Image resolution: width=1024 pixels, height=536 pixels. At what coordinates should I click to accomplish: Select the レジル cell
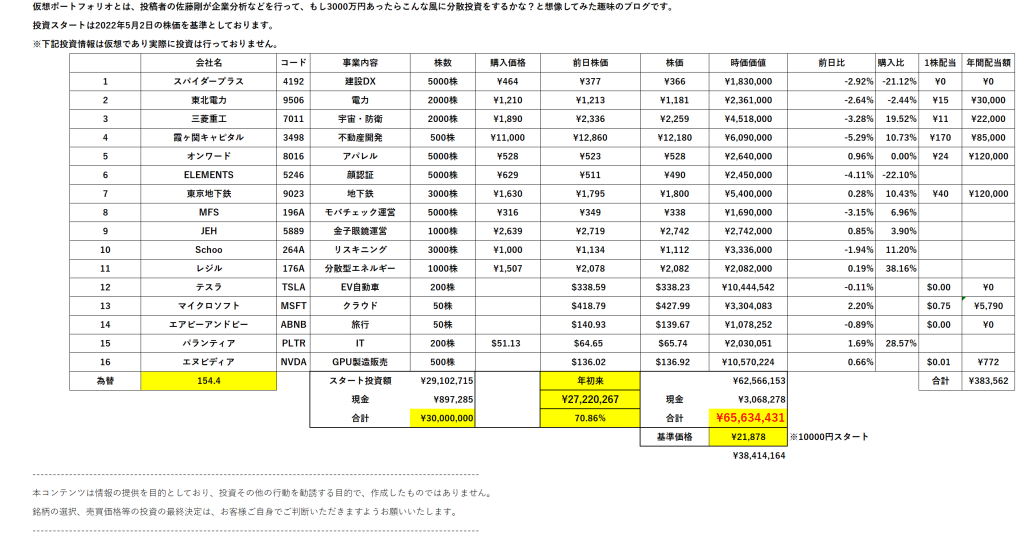[x=208, y=269]
